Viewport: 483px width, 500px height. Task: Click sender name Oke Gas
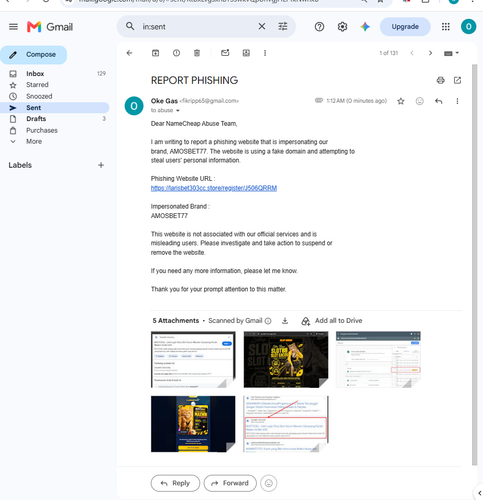pos(164,101)
